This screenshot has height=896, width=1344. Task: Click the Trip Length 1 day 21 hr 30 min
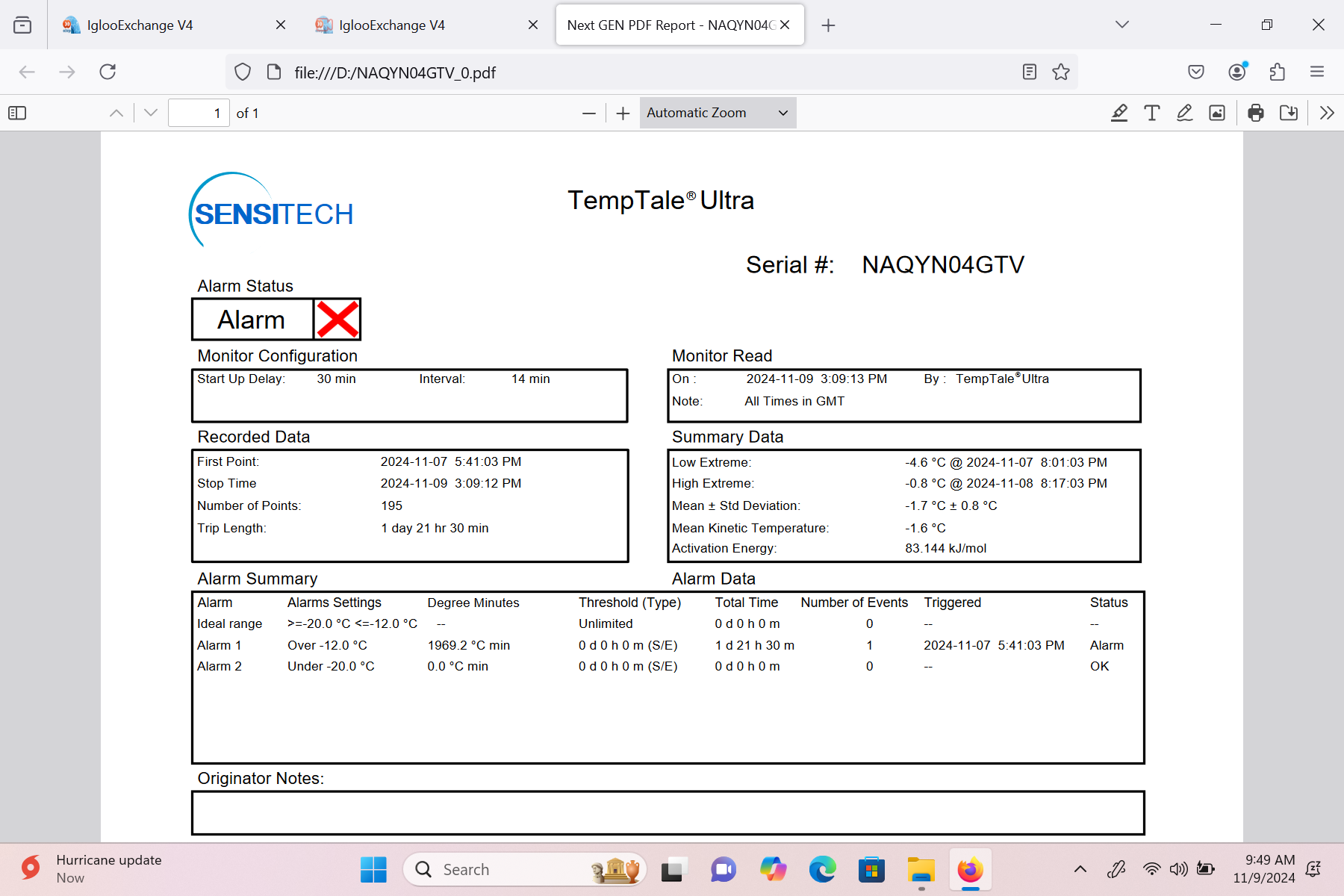coord(435,528)
